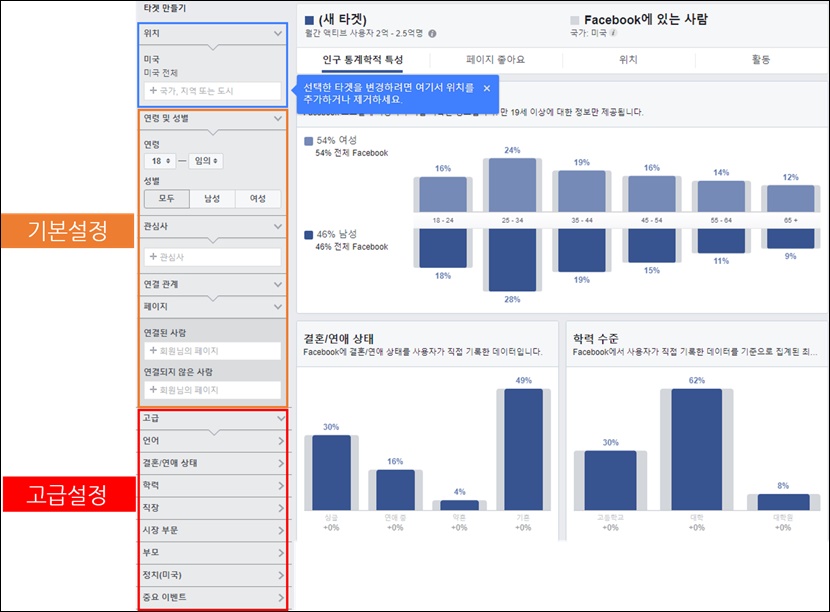Click the 미국 전체 text
This screenshot has width=830, height=612.
pos(160,73)
